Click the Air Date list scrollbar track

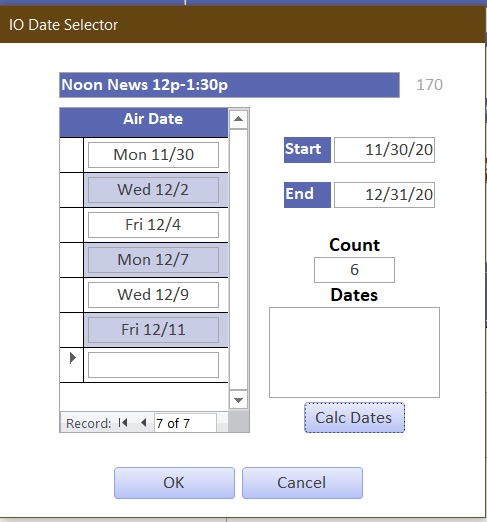[x=238, y=260]
